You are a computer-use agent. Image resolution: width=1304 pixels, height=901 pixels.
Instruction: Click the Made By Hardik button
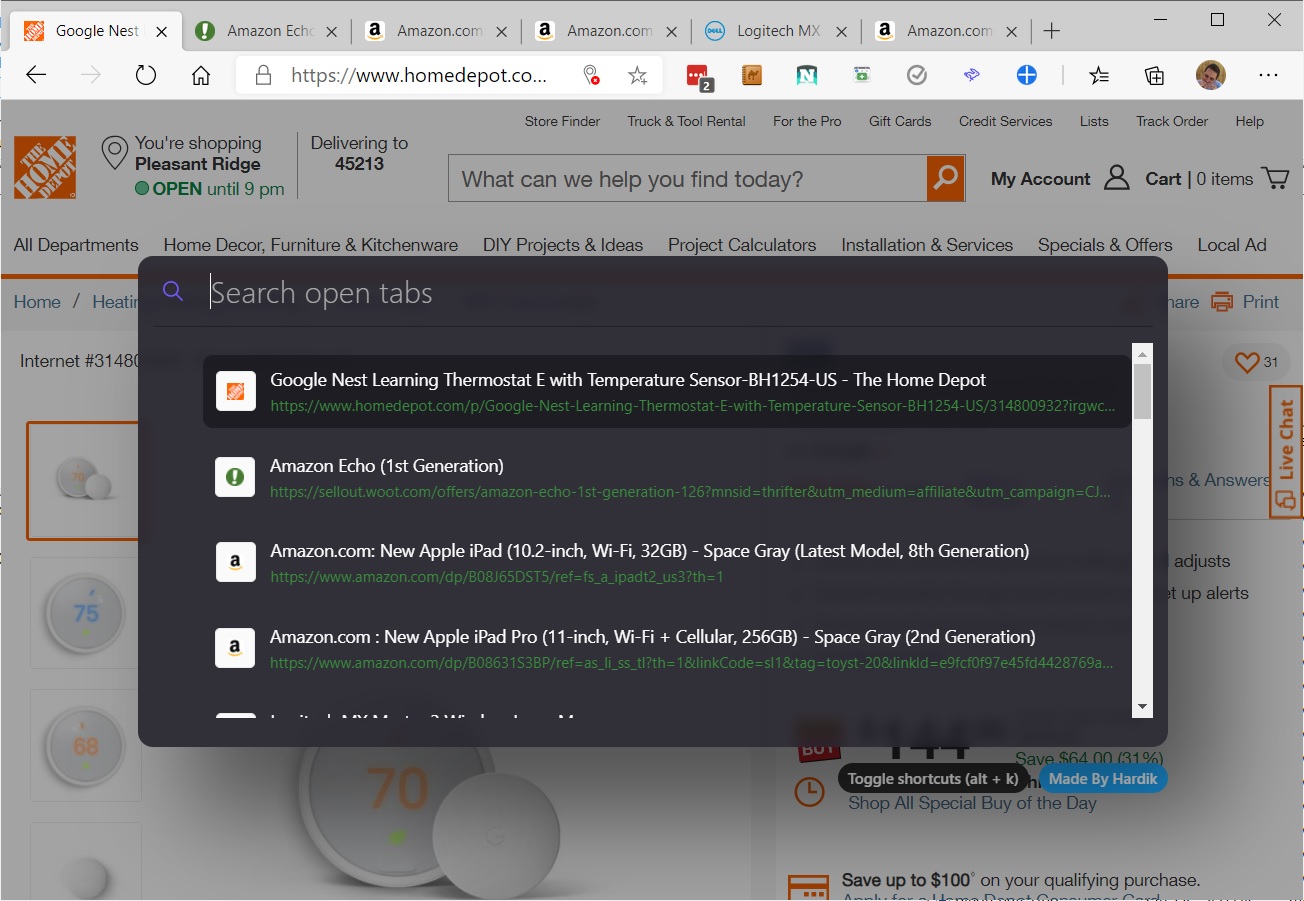tap(1103, 779)
